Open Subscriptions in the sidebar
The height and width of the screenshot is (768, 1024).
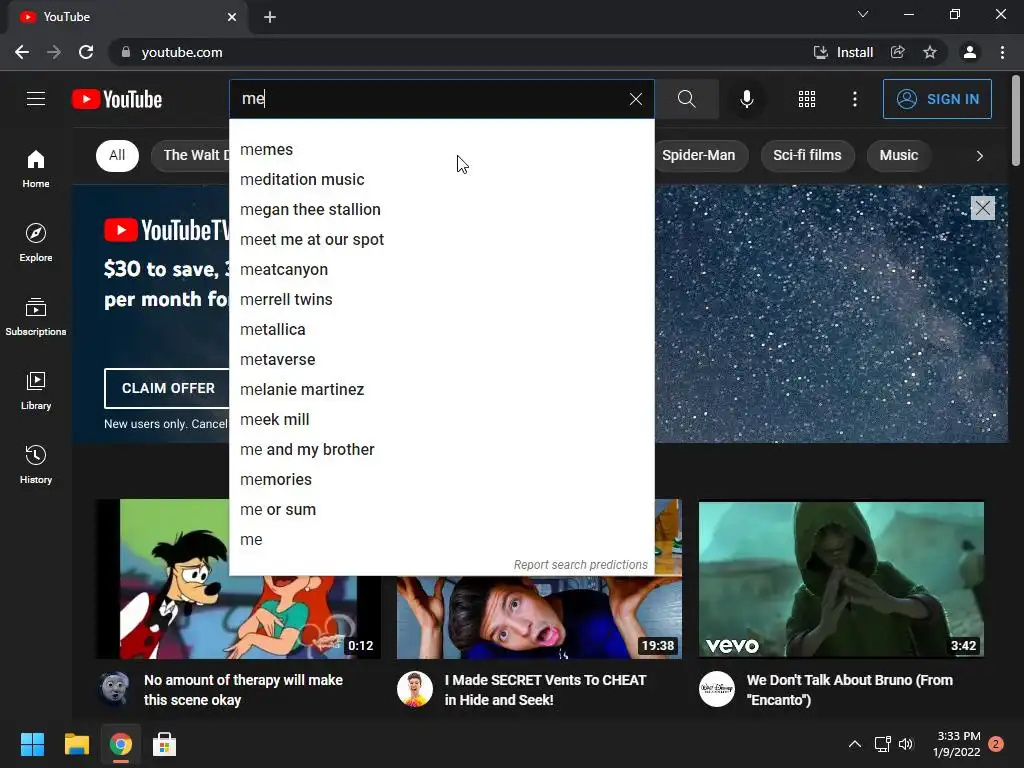[36, 317]
